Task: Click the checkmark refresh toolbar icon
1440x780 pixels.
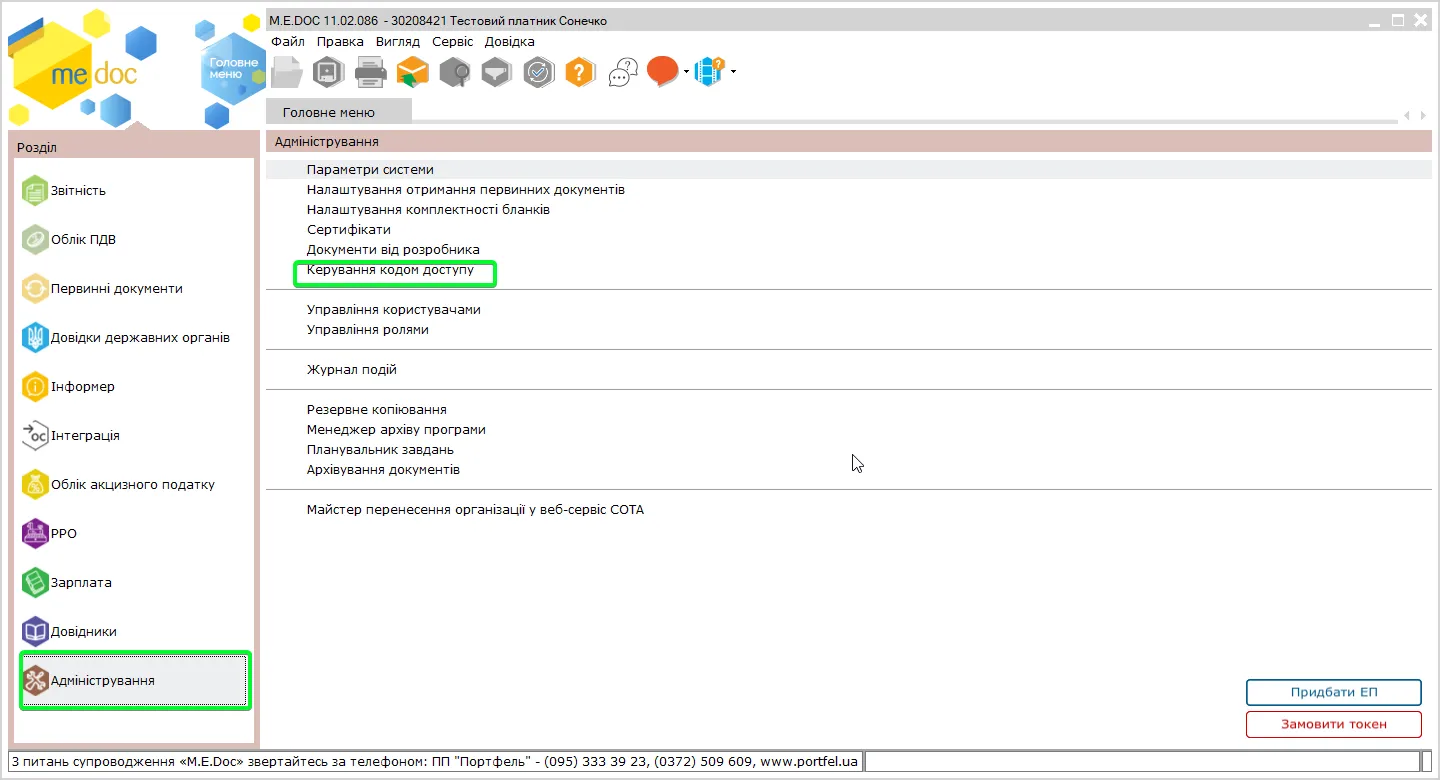Action: pos(539,73)
